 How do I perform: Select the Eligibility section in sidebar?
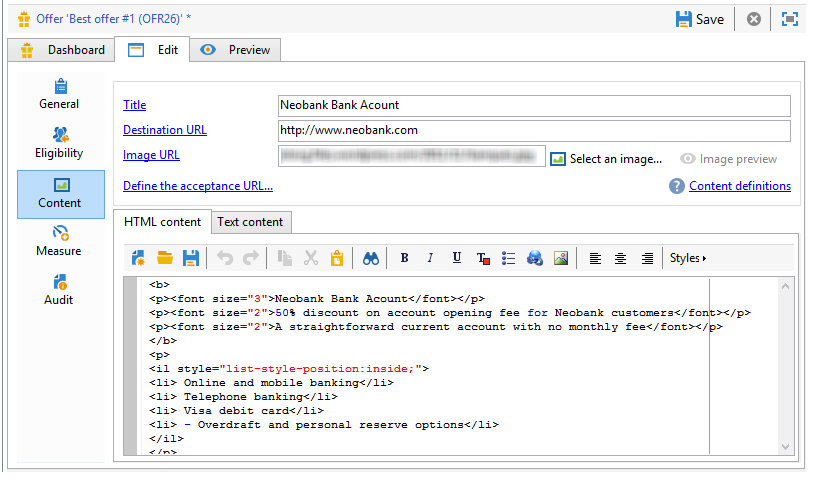click(59, 143)
